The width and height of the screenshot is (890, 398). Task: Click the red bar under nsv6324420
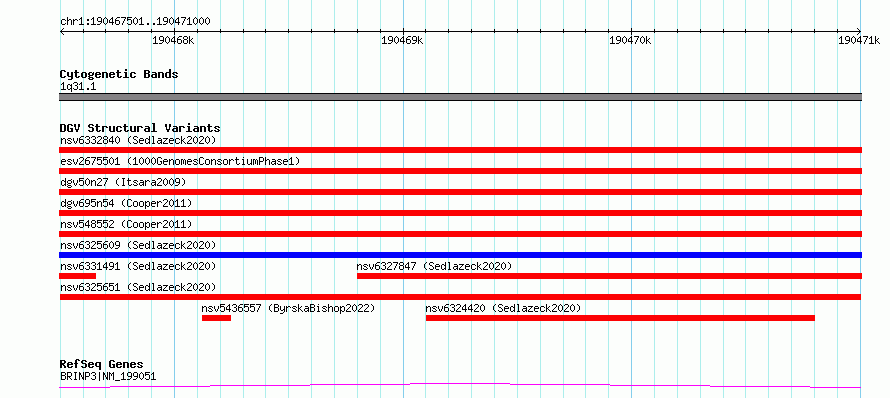[620, 318]
